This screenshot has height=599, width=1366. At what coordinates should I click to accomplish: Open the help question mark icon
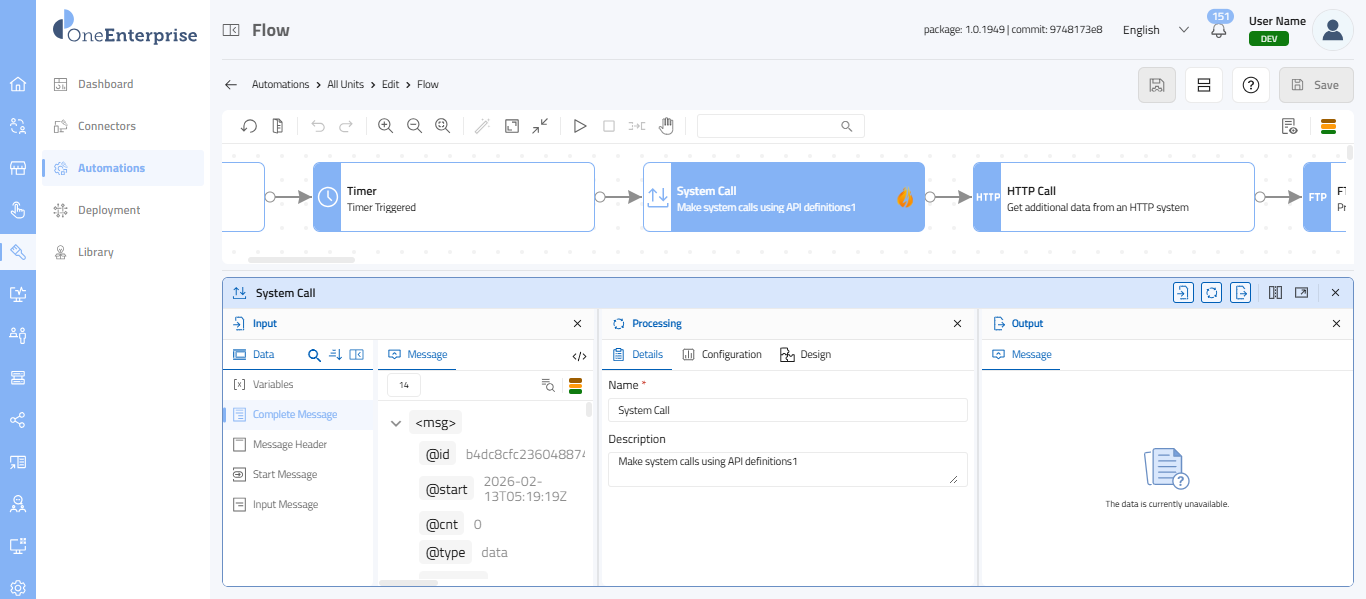pyautogui.click(x=1250, y=85)
